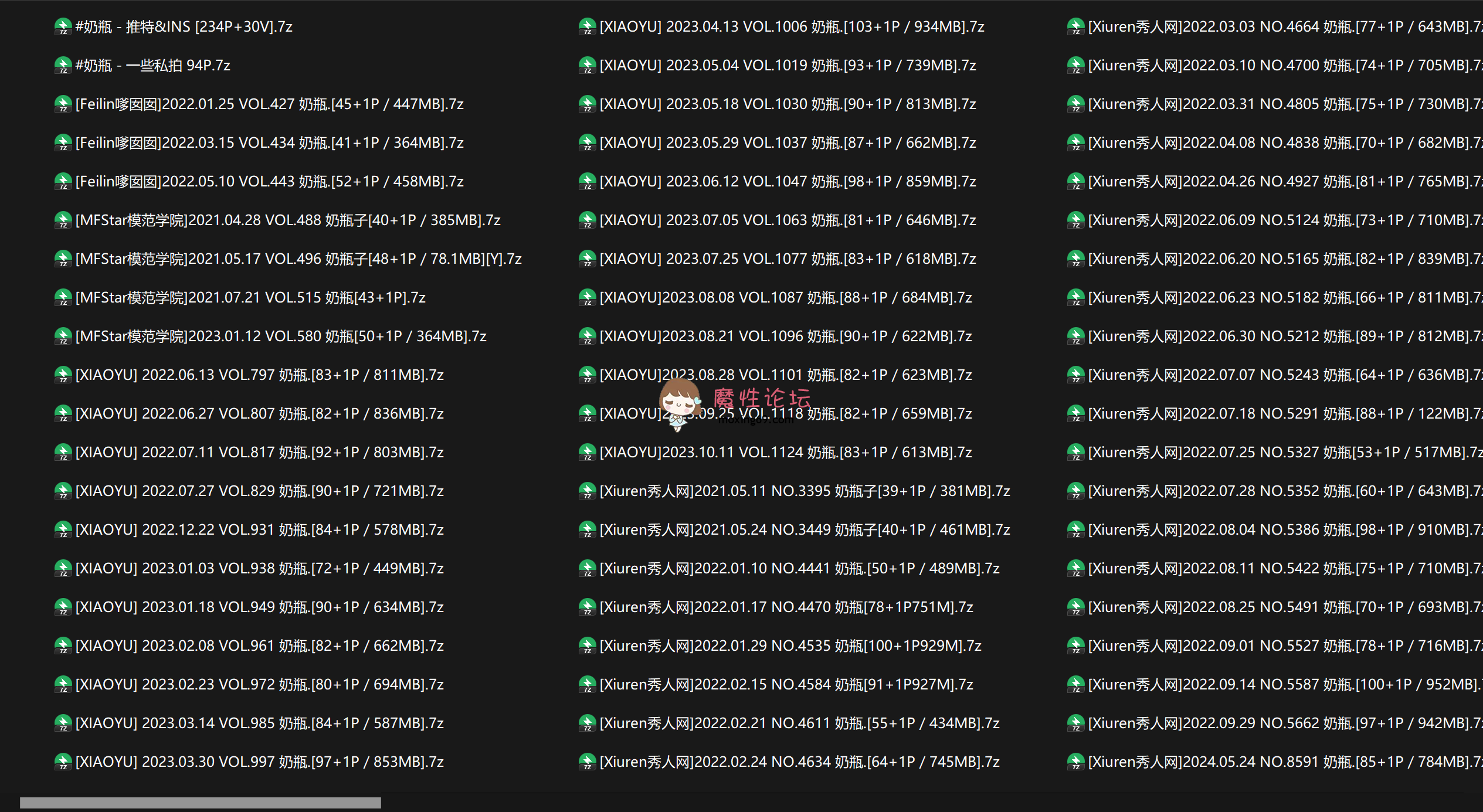1483x812 pixels.
Task: Click the archive icon of XIAOYU VOL.1047
Action: [587, 182]
